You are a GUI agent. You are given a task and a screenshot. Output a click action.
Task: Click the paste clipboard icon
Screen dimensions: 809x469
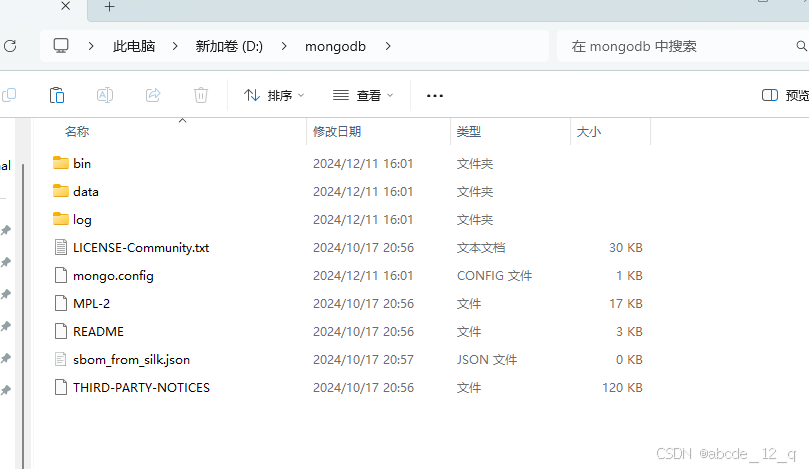(x=57, y=95)
